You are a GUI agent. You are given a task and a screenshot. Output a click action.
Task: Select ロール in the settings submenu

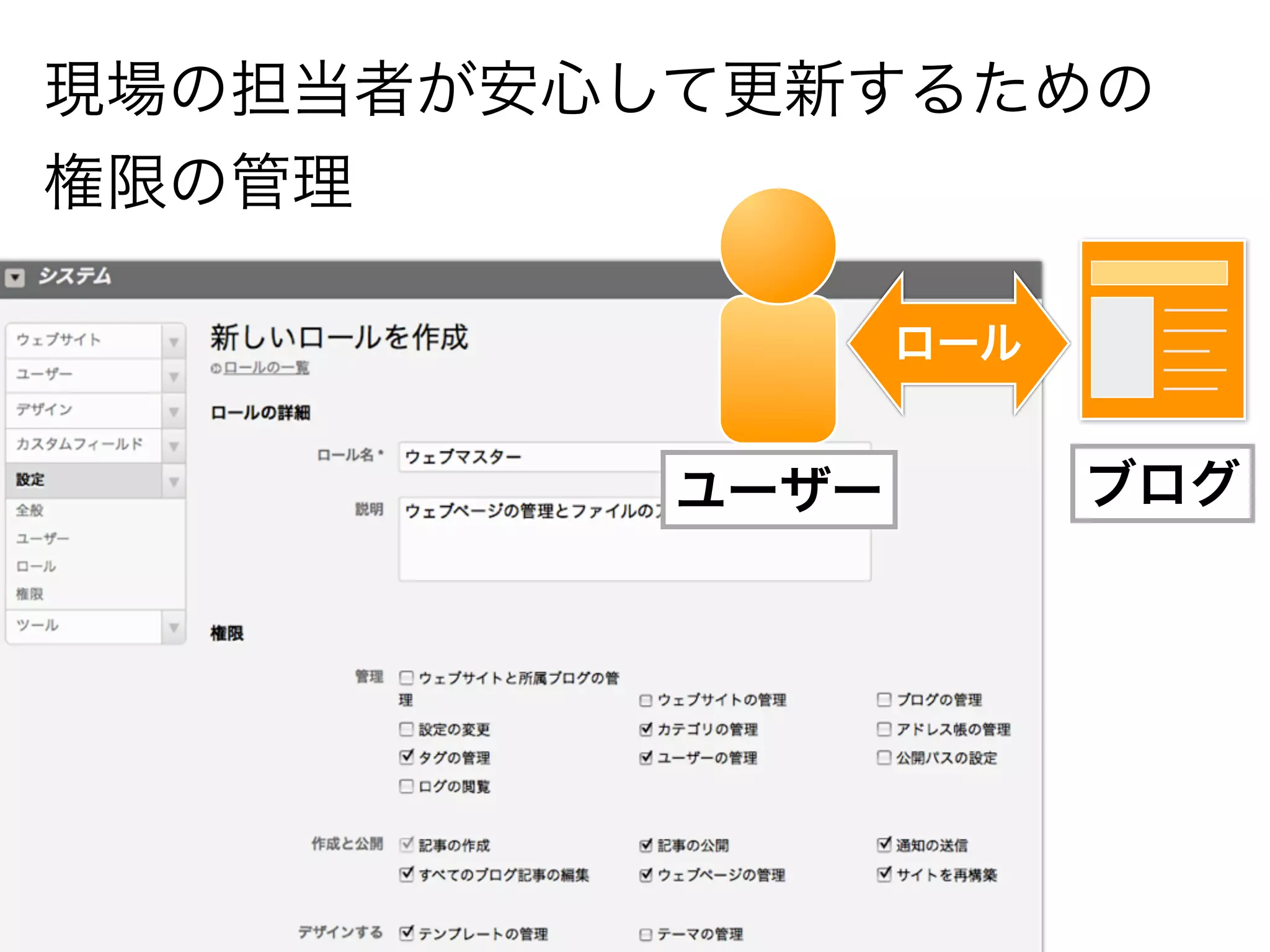point(36,566)
